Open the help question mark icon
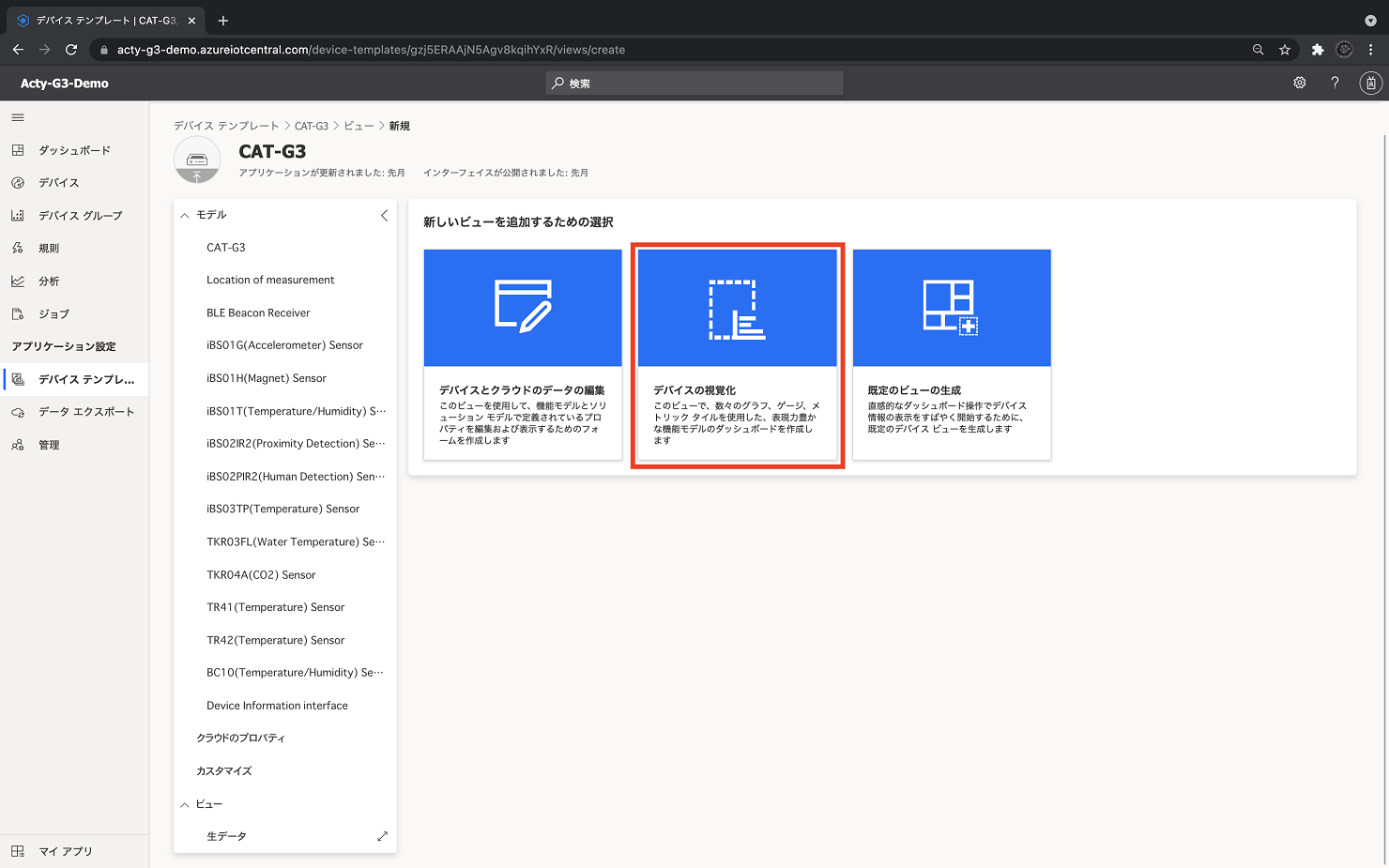Viewport: 1389px width, 868px height. coord(1335,83)
